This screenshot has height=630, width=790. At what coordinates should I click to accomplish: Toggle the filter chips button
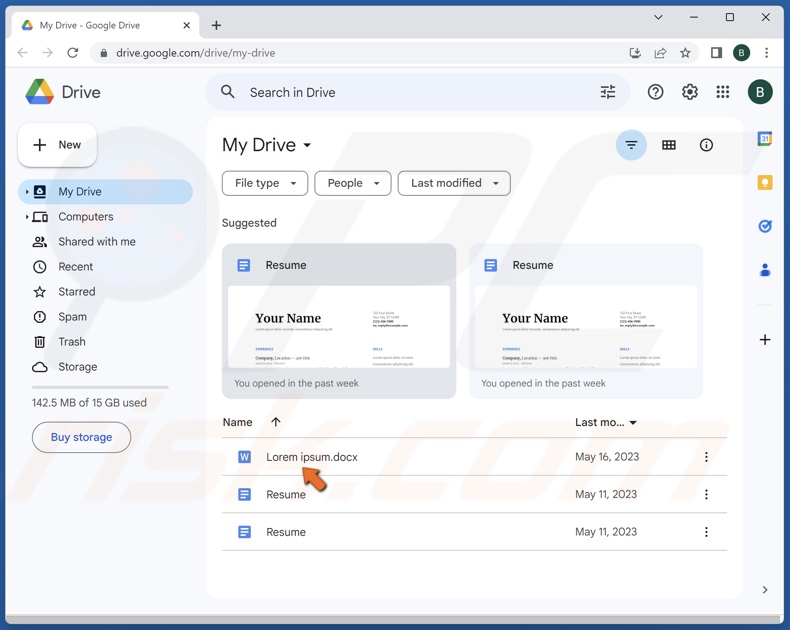coord(631,145)
